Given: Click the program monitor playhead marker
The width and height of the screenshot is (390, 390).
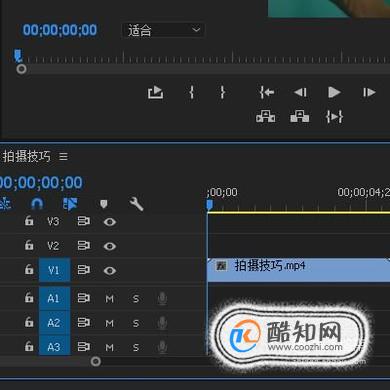Looking at the screenshot, I should point(18,56).
